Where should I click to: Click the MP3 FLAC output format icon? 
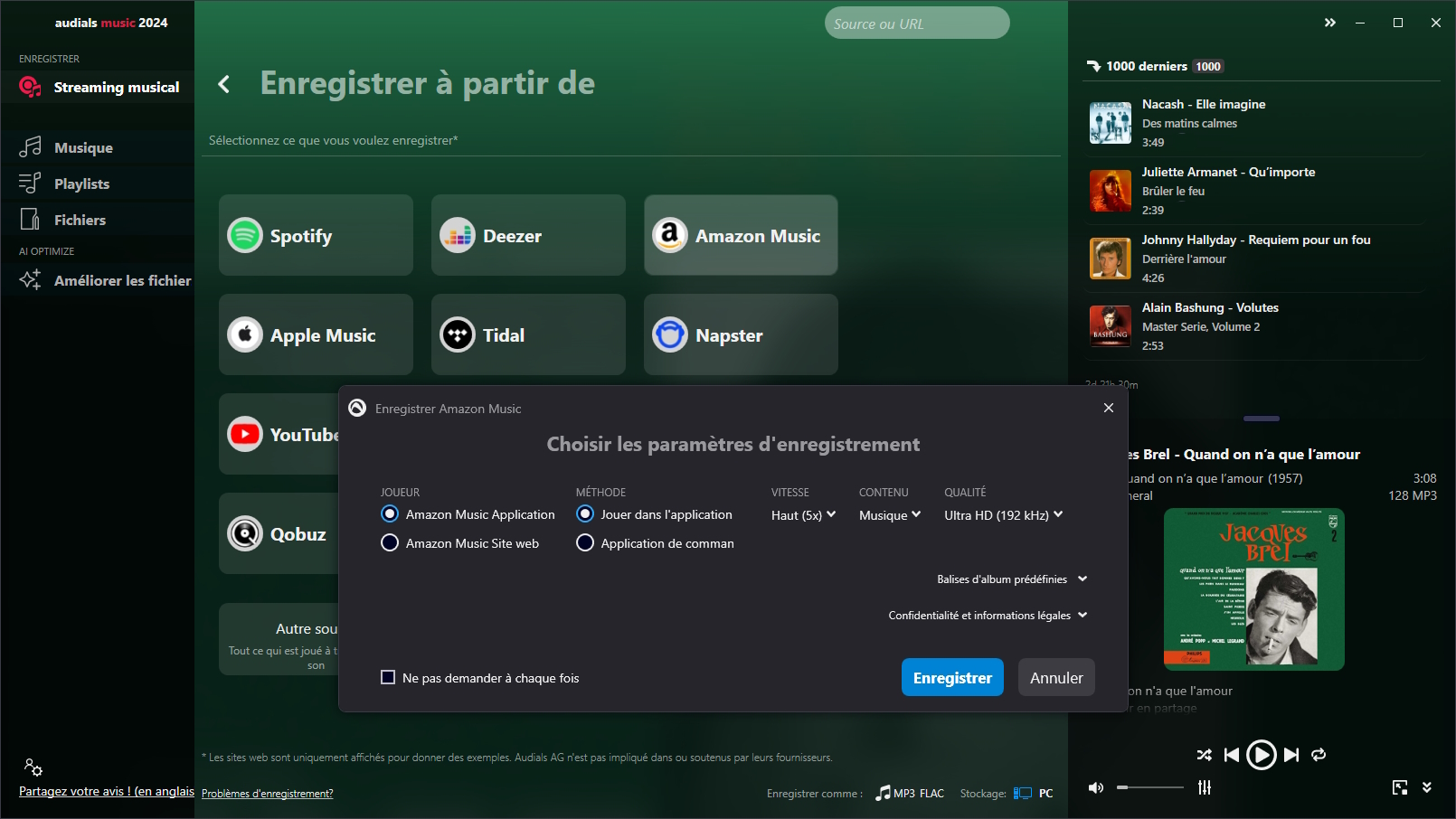[x=884, y=793]
